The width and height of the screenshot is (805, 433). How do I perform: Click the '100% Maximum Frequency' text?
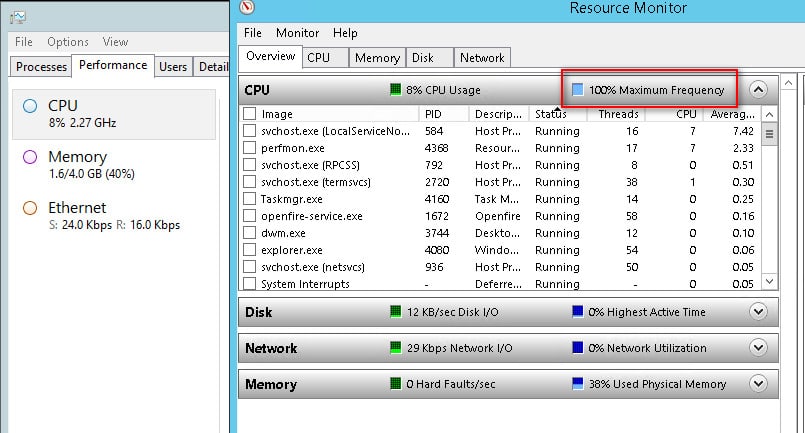(656, 90)
